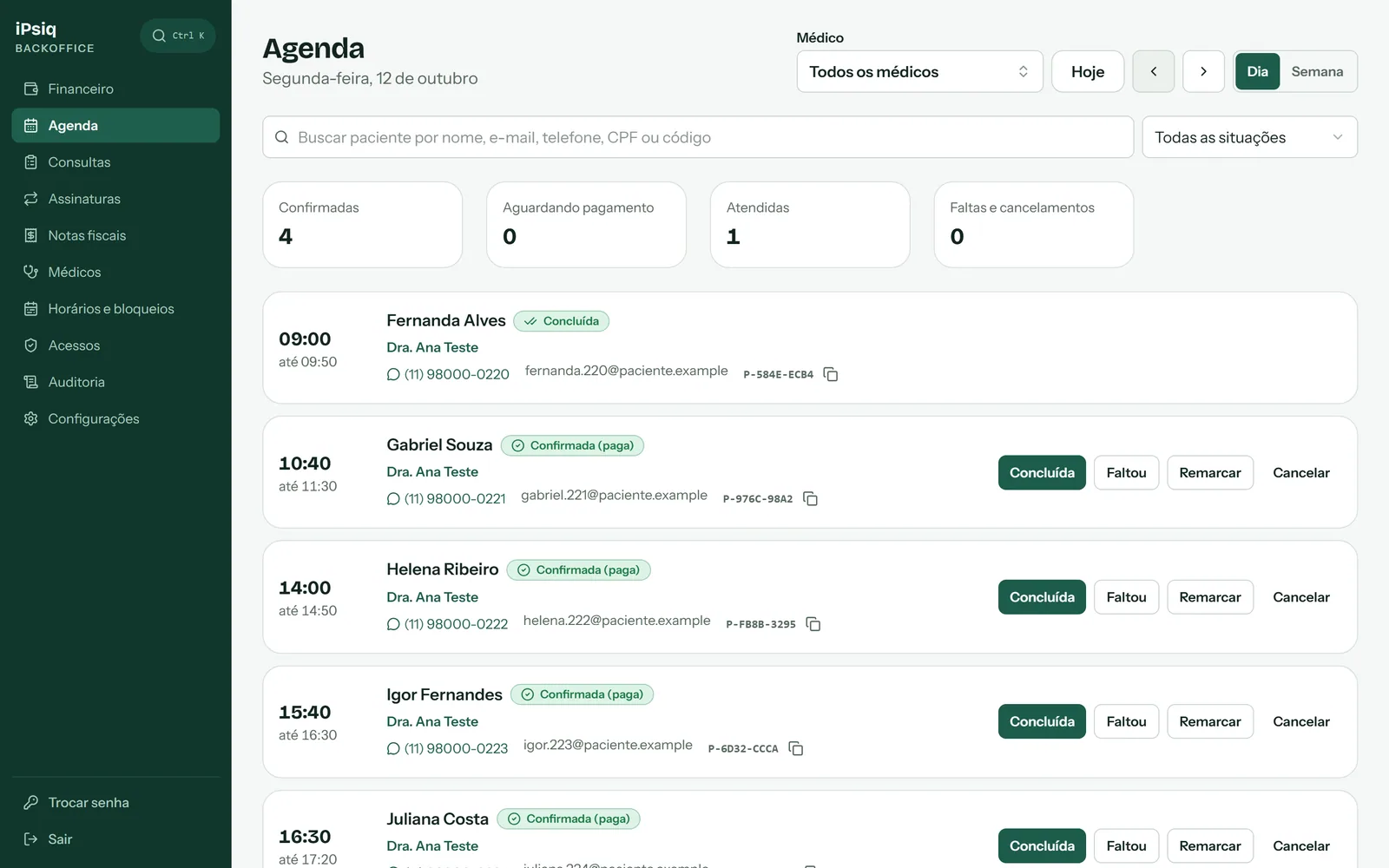Click the Hoje button
1389x868 pixels.
tap(1088, 71)
